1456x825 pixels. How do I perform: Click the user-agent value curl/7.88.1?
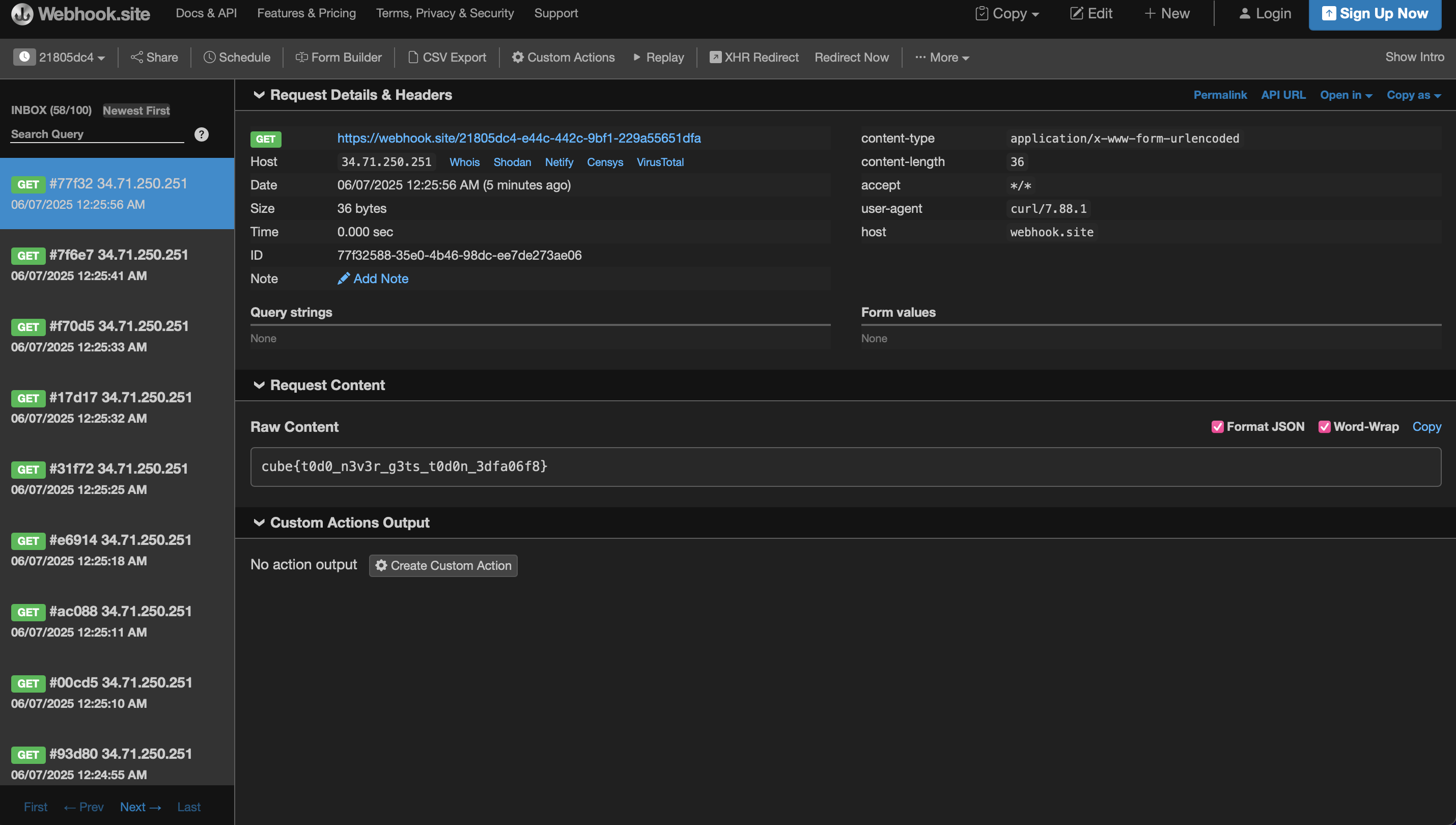pyautogui.click(x=1048, y=208)
